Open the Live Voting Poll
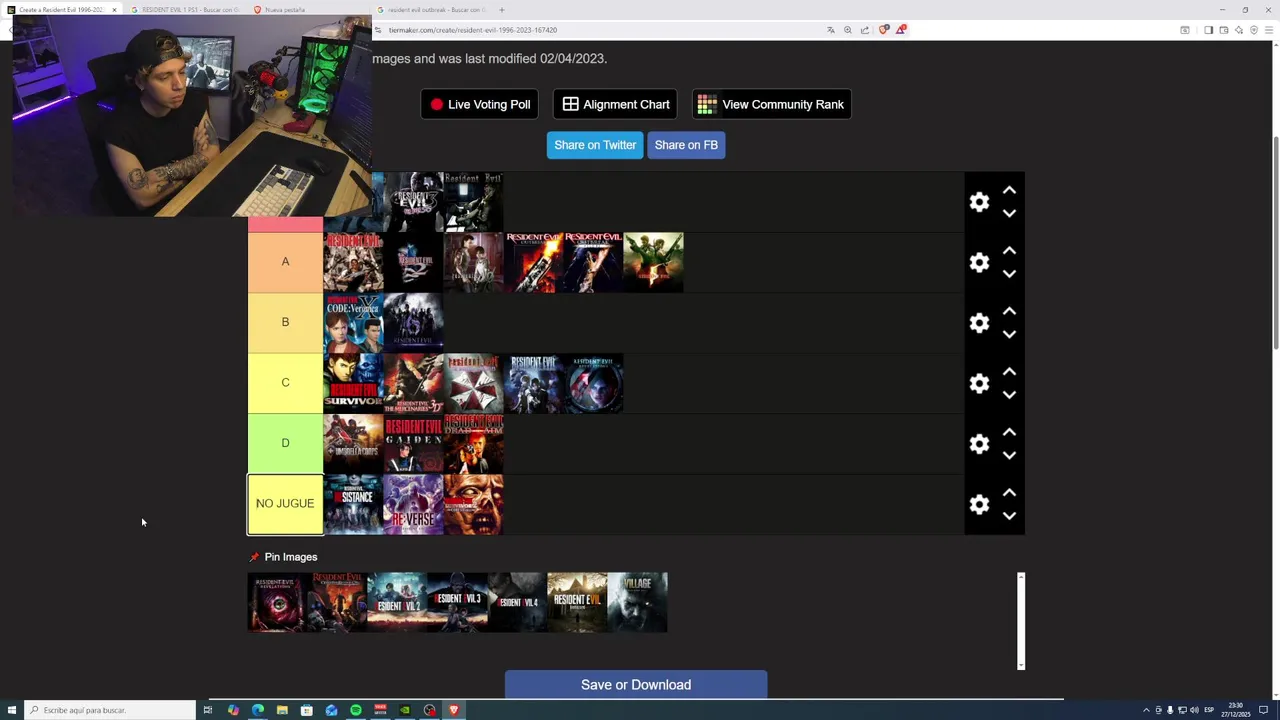Screen dimensions: 1280x720 (480, 104)
